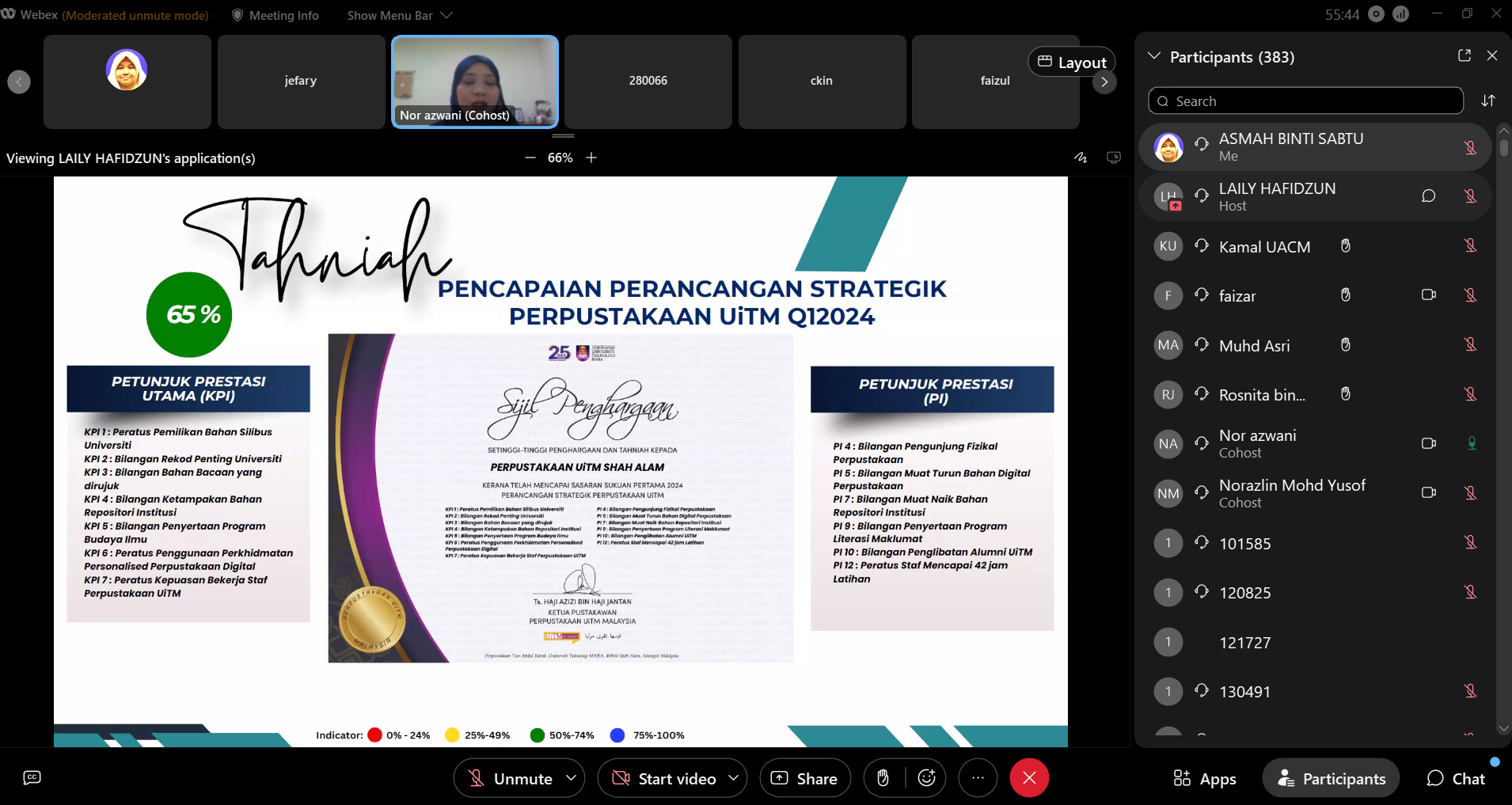Click camera icon for Nor azwani
The height and width of the screenshot is (805, 1512).
(x=1429, y=443)
